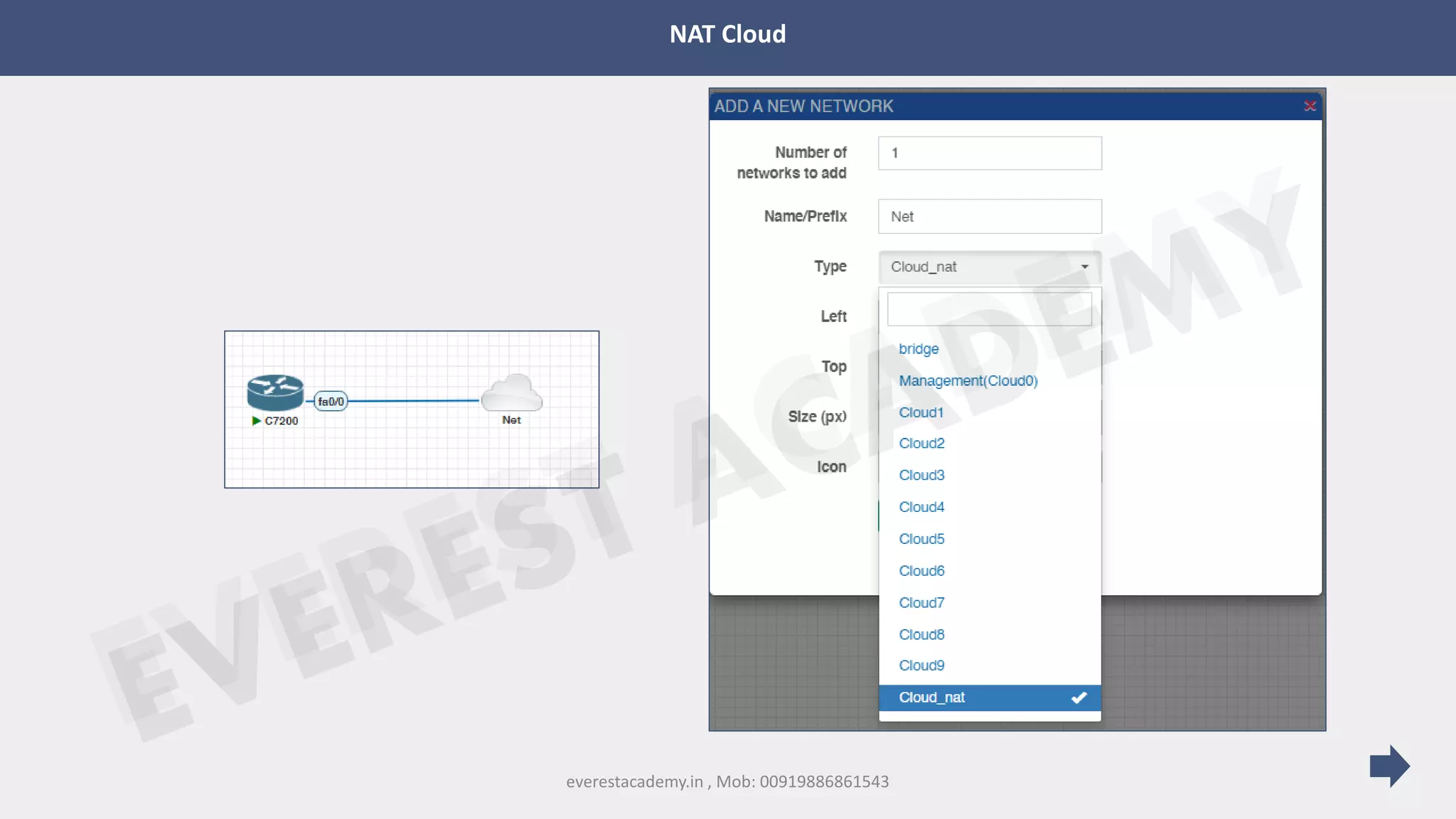
Task: Click the Net cloud icon
Action: [512, 392]
